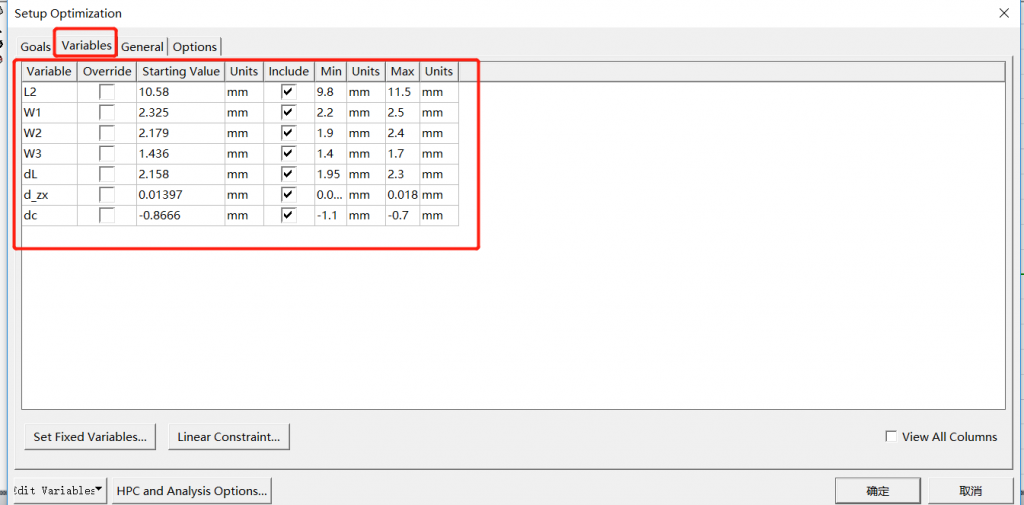Switch to the Goals tab
Viewport: 1024px width, 505px height.
coord(36,47)
